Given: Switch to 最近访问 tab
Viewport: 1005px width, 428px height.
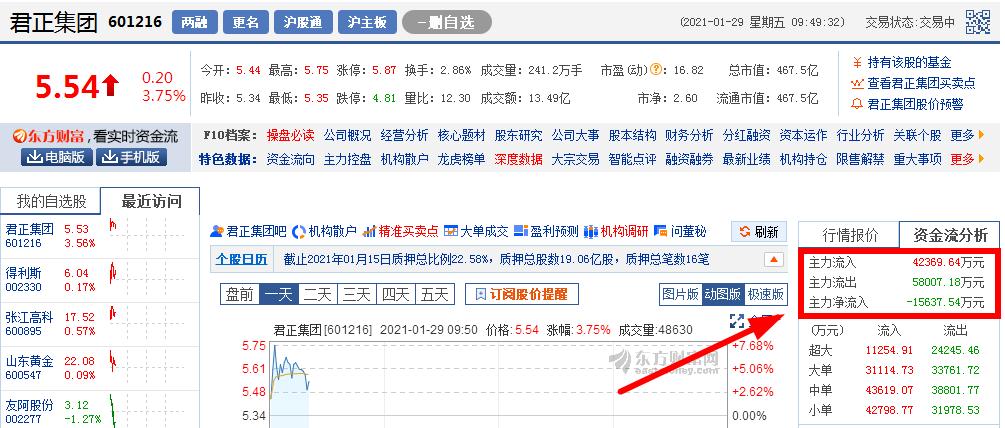Looking at the screenshot, I should pyautogui.click(x=151, y=202).
